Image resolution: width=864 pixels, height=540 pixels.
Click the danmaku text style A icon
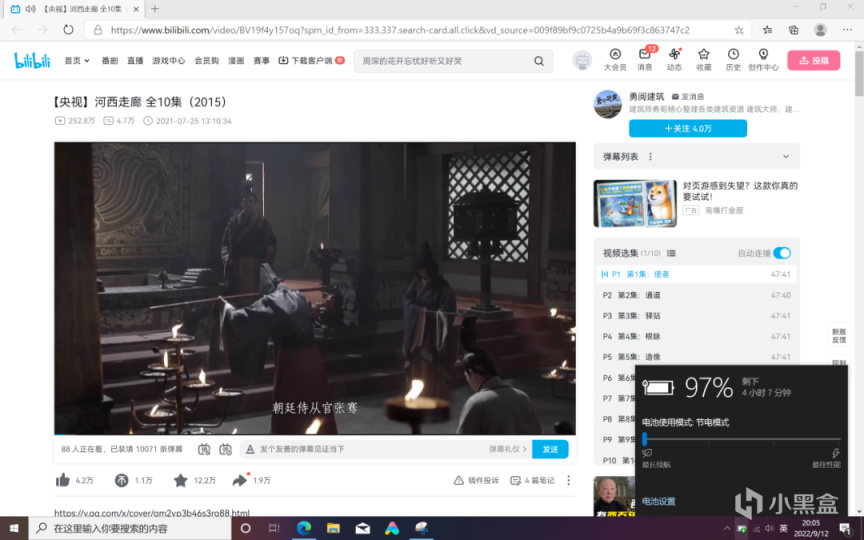pos(250,449)
